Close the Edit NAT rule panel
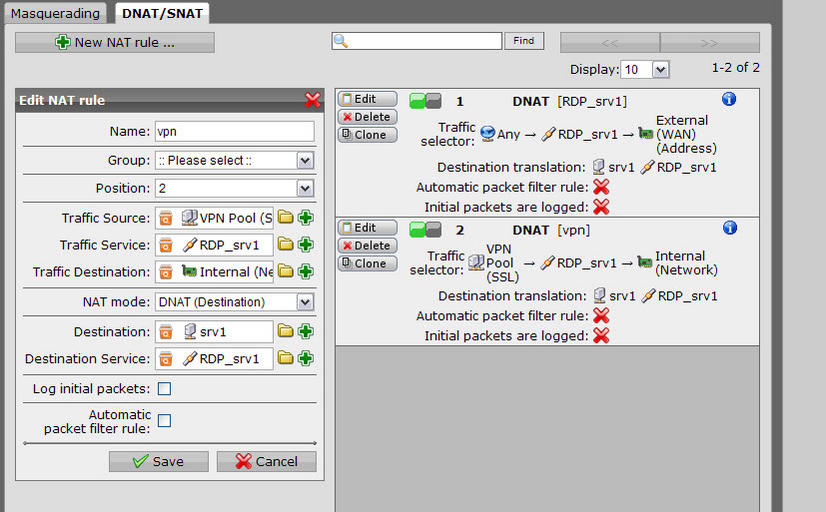Screen dimensions: 826x512 point(312,100)
